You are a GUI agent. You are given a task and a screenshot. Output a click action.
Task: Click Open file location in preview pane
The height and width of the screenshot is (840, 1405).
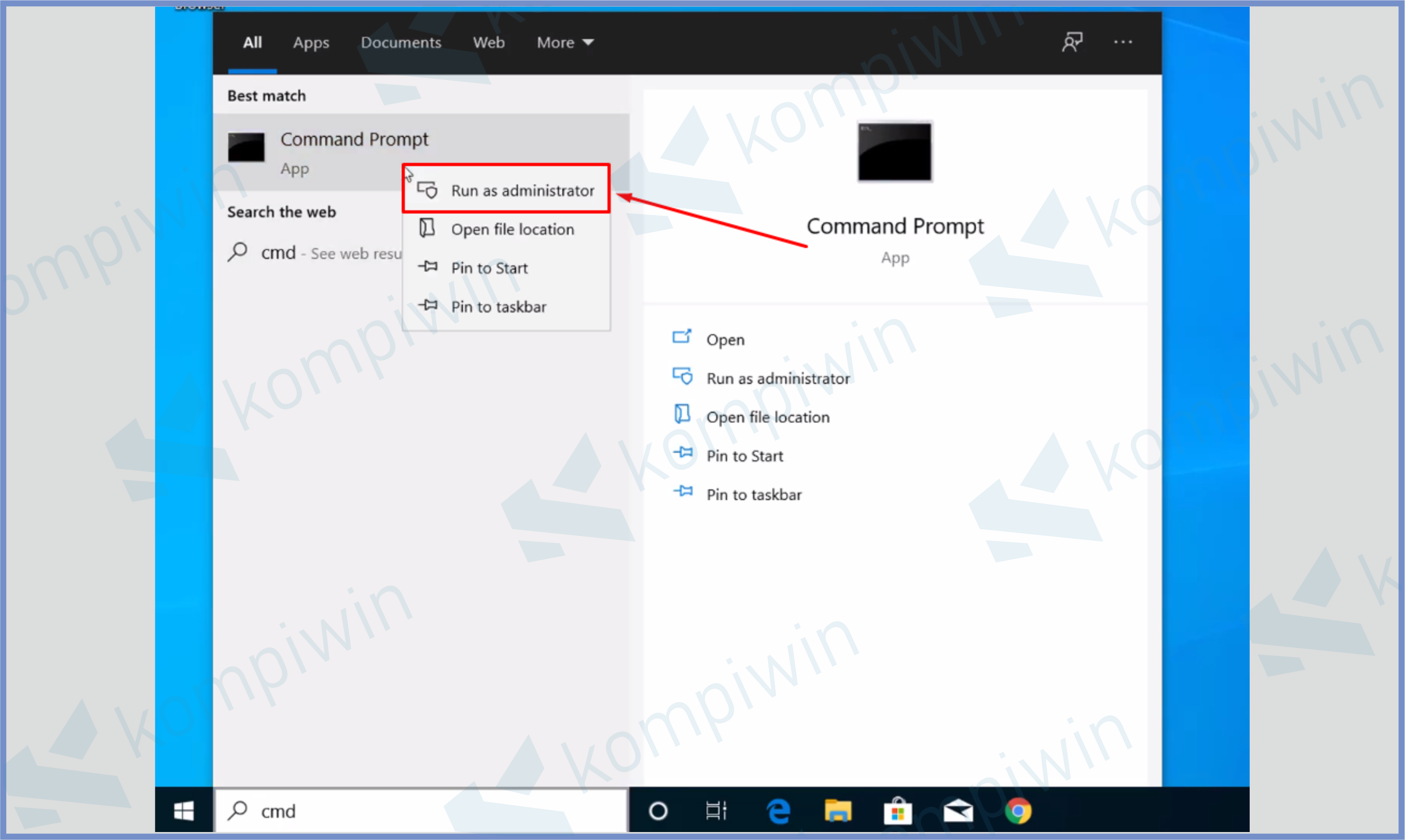point(768,417)
